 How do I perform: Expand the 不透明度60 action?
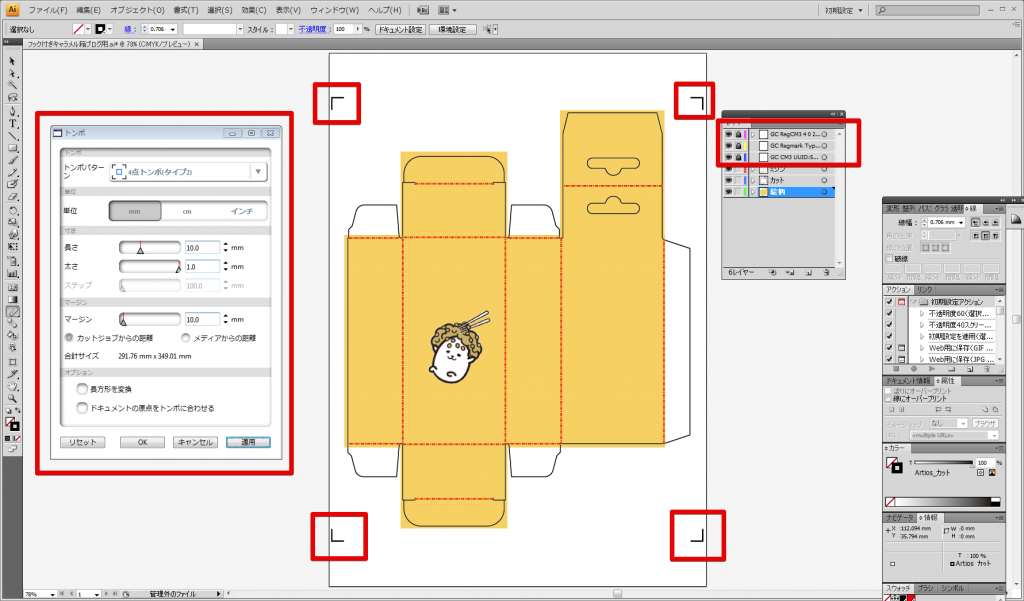921,314
